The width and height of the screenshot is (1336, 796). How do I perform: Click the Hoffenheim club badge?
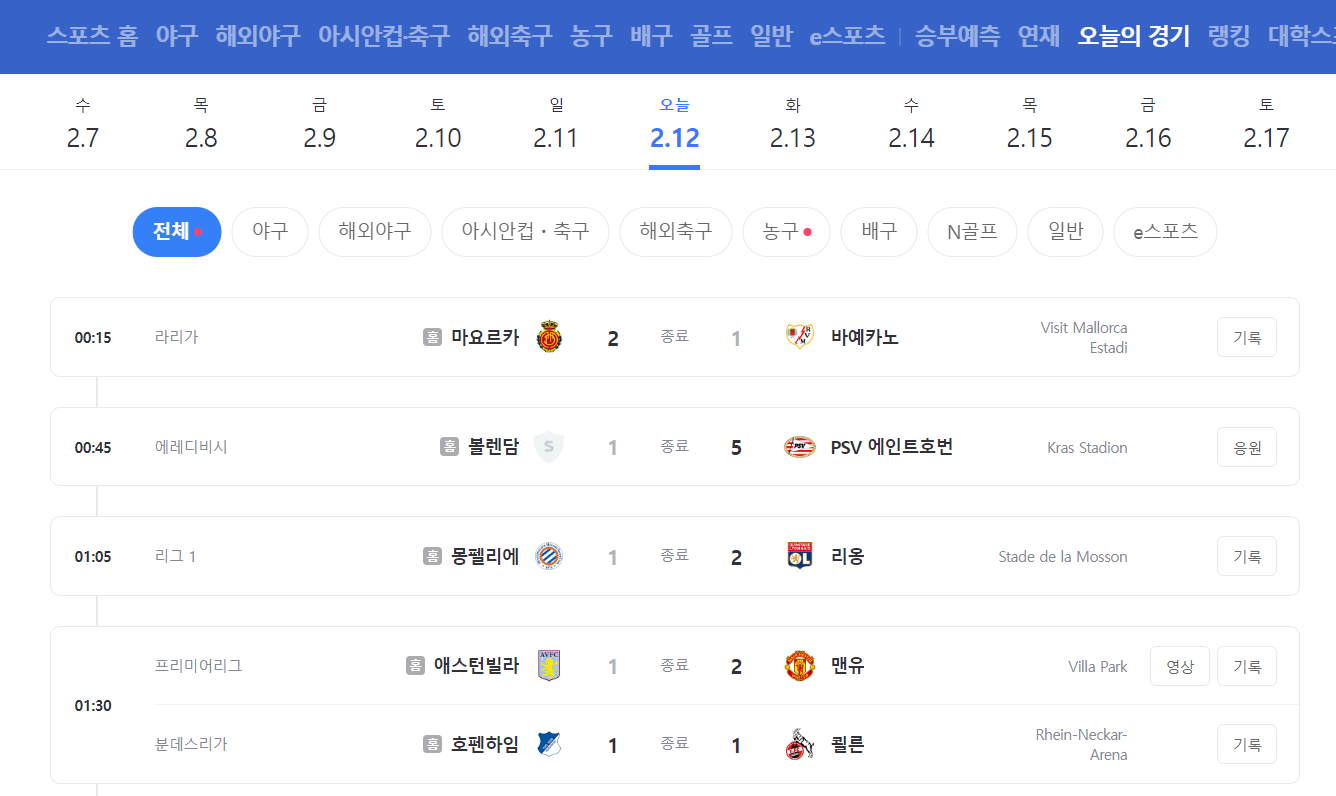pos(548,744)
